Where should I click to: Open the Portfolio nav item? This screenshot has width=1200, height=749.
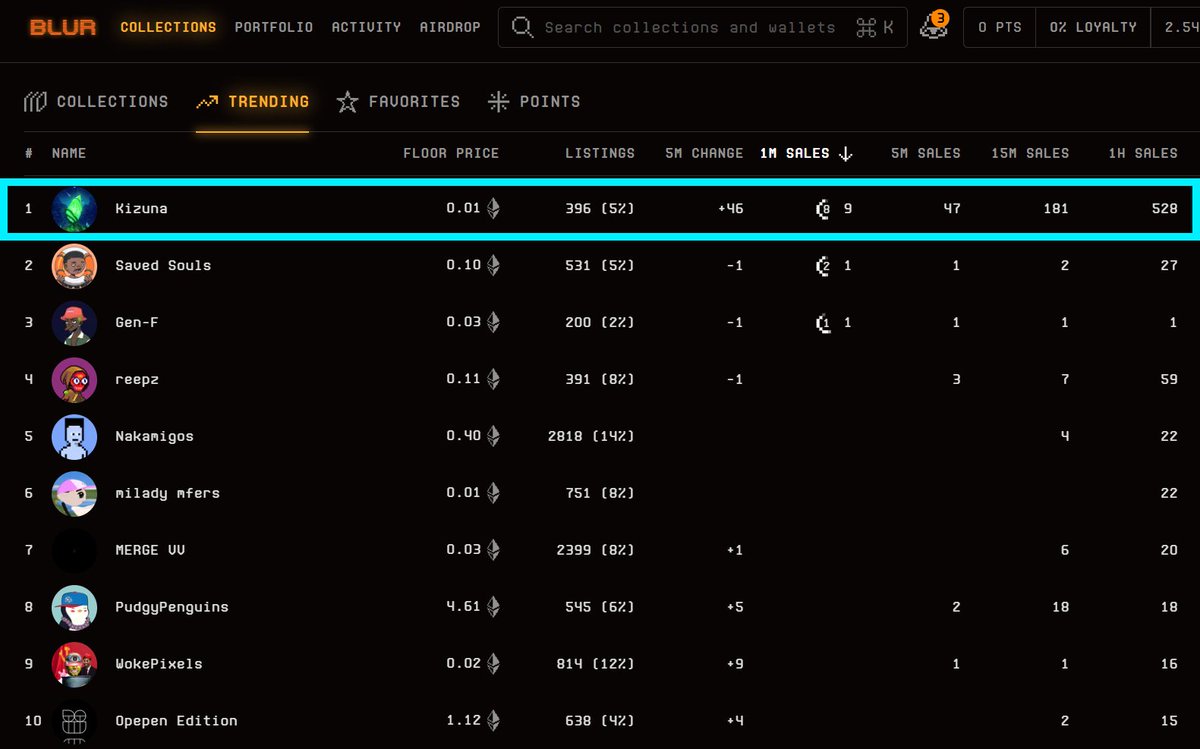274,27
